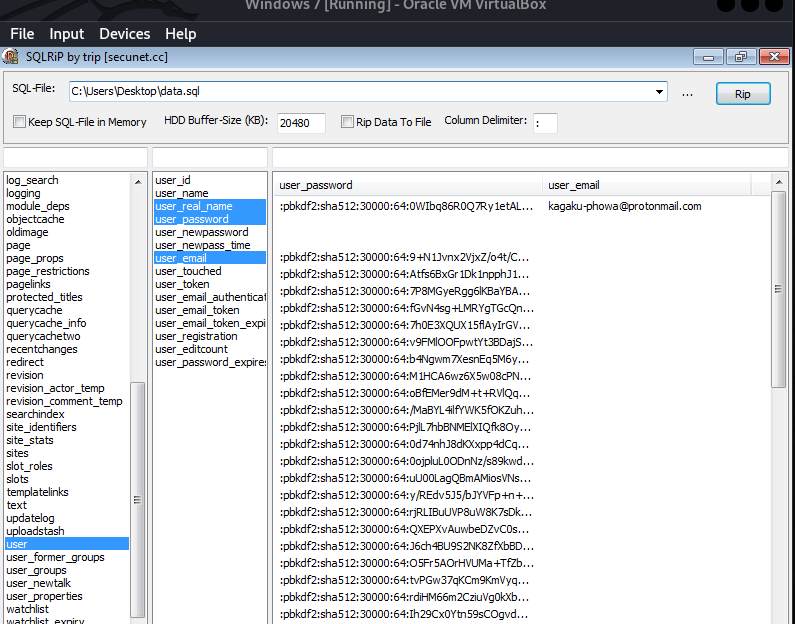Toggle the Rip Data To File checkbox

click(347, 122)
